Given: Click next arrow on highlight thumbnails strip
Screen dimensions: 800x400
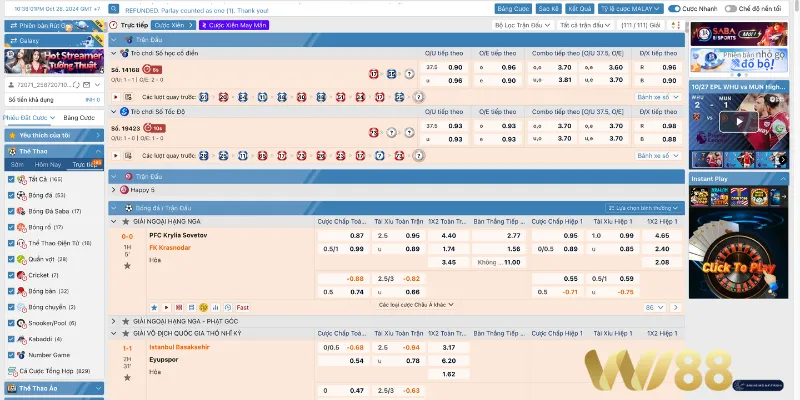Looking at the screenshot, I should (x=783, y=160).
